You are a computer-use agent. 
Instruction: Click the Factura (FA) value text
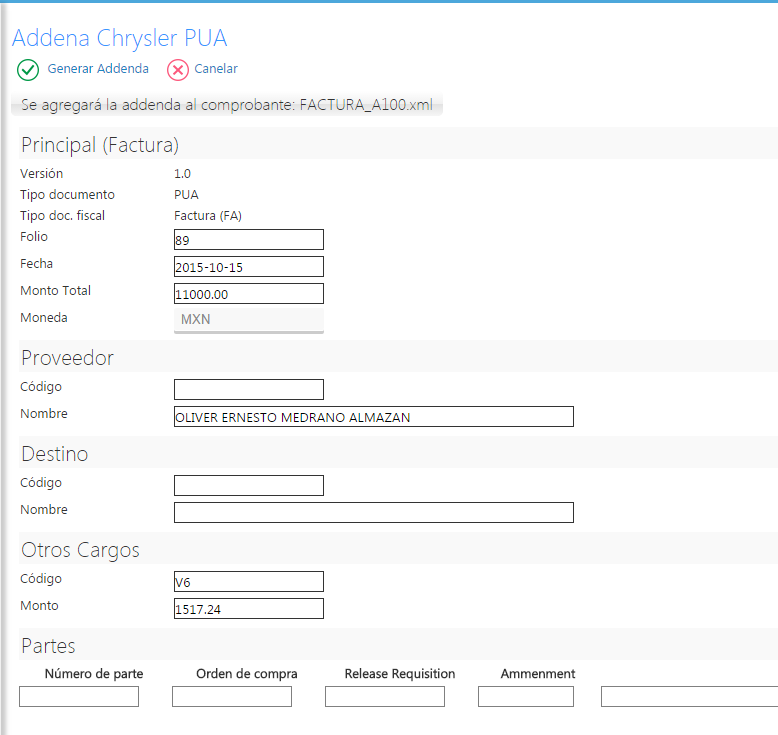[x=207, y=216]
